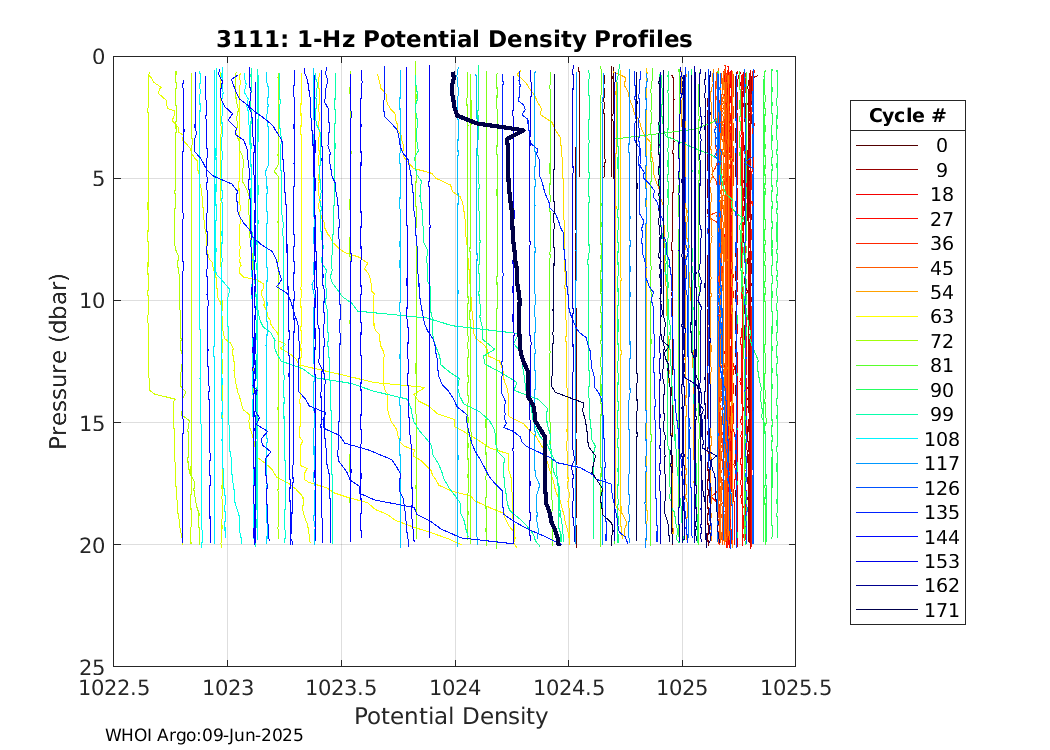Click y-axis tick label 20
1050x750 pixels.
(93, 545)
